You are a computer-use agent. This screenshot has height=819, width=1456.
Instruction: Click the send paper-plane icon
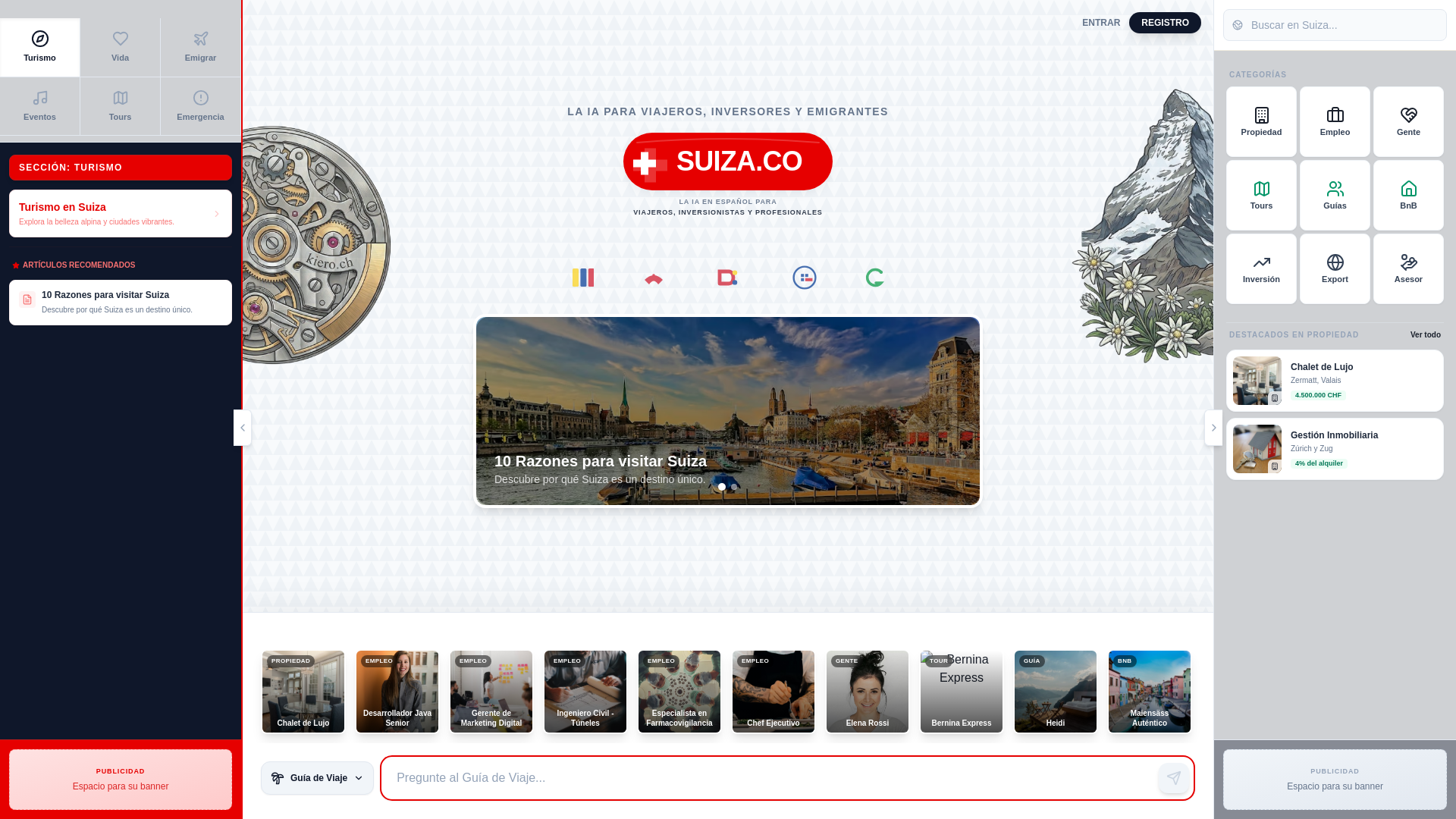click(x=1173, y=778)
